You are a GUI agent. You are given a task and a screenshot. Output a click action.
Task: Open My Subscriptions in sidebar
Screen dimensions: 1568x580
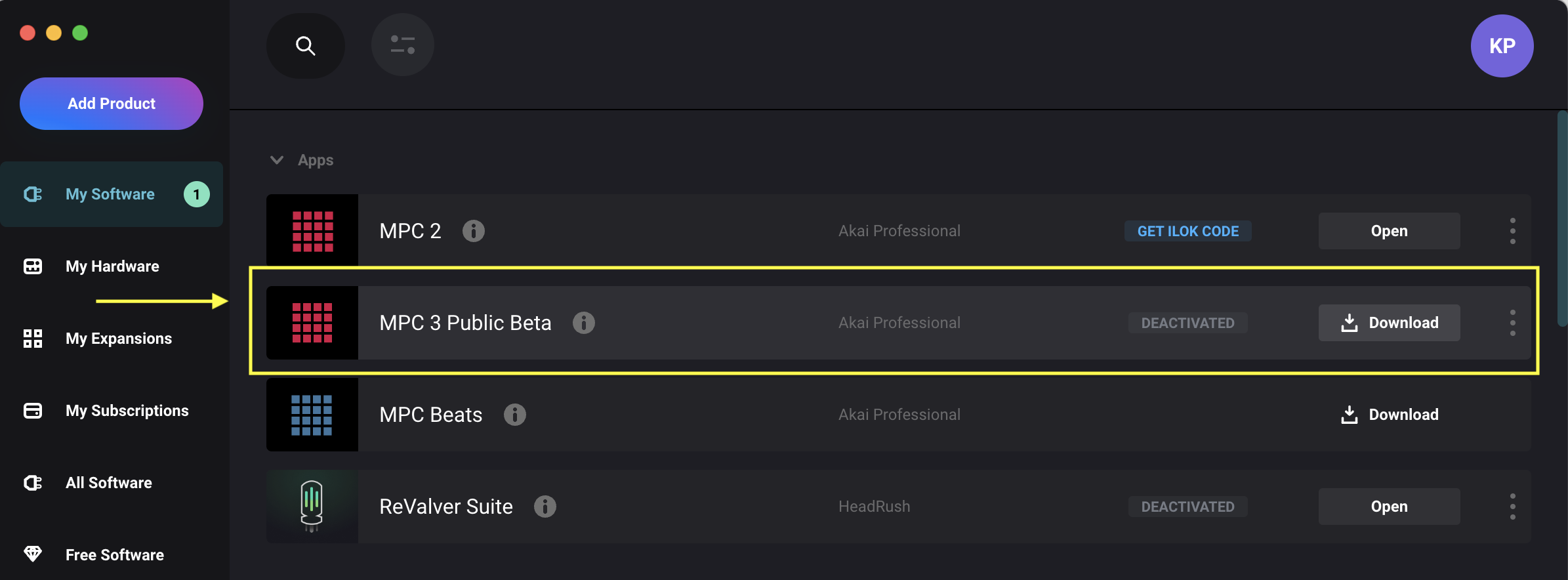pyautogui.click(x=127, y=411)
